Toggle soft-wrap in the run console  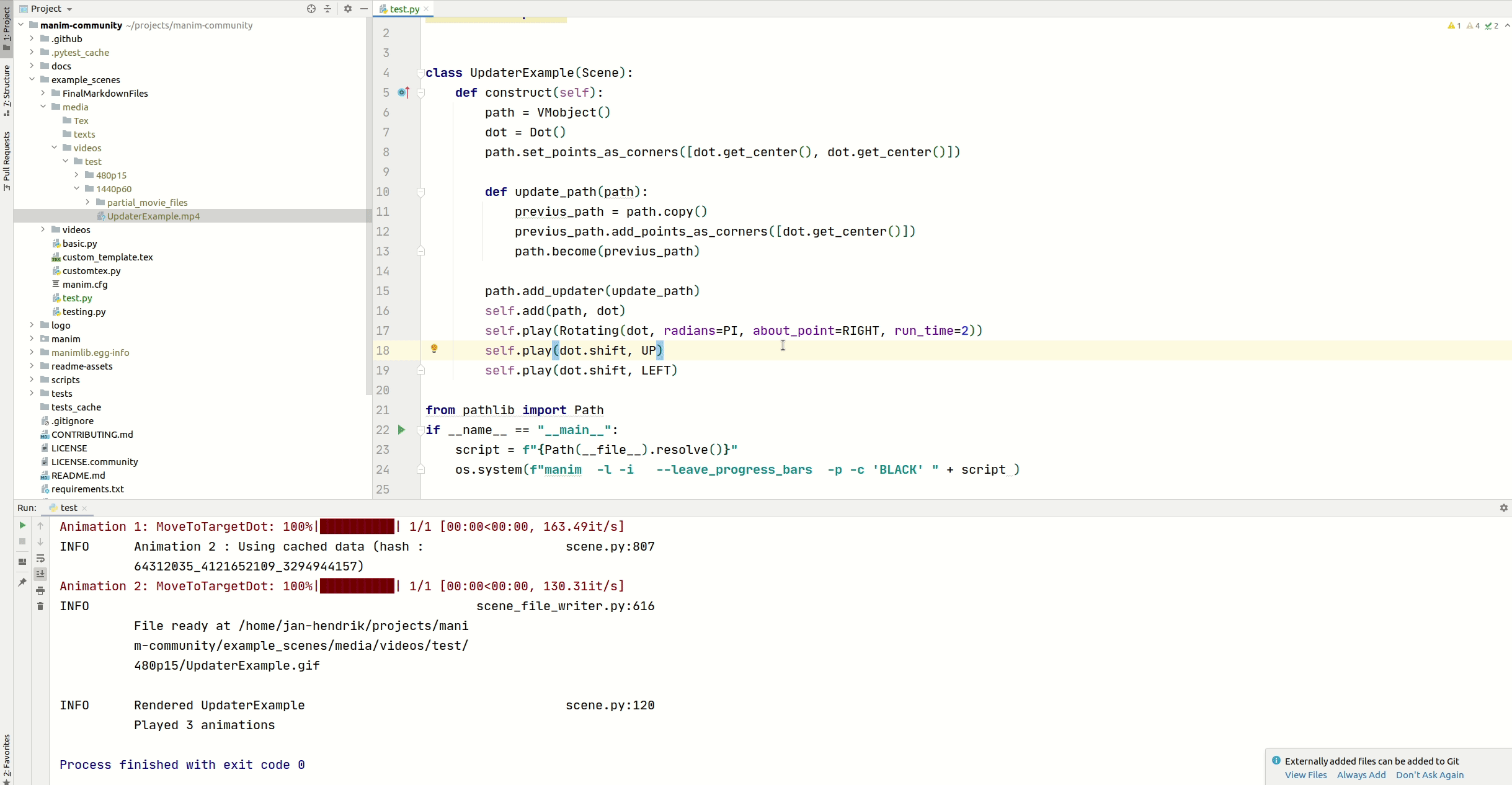pos(40,559)
